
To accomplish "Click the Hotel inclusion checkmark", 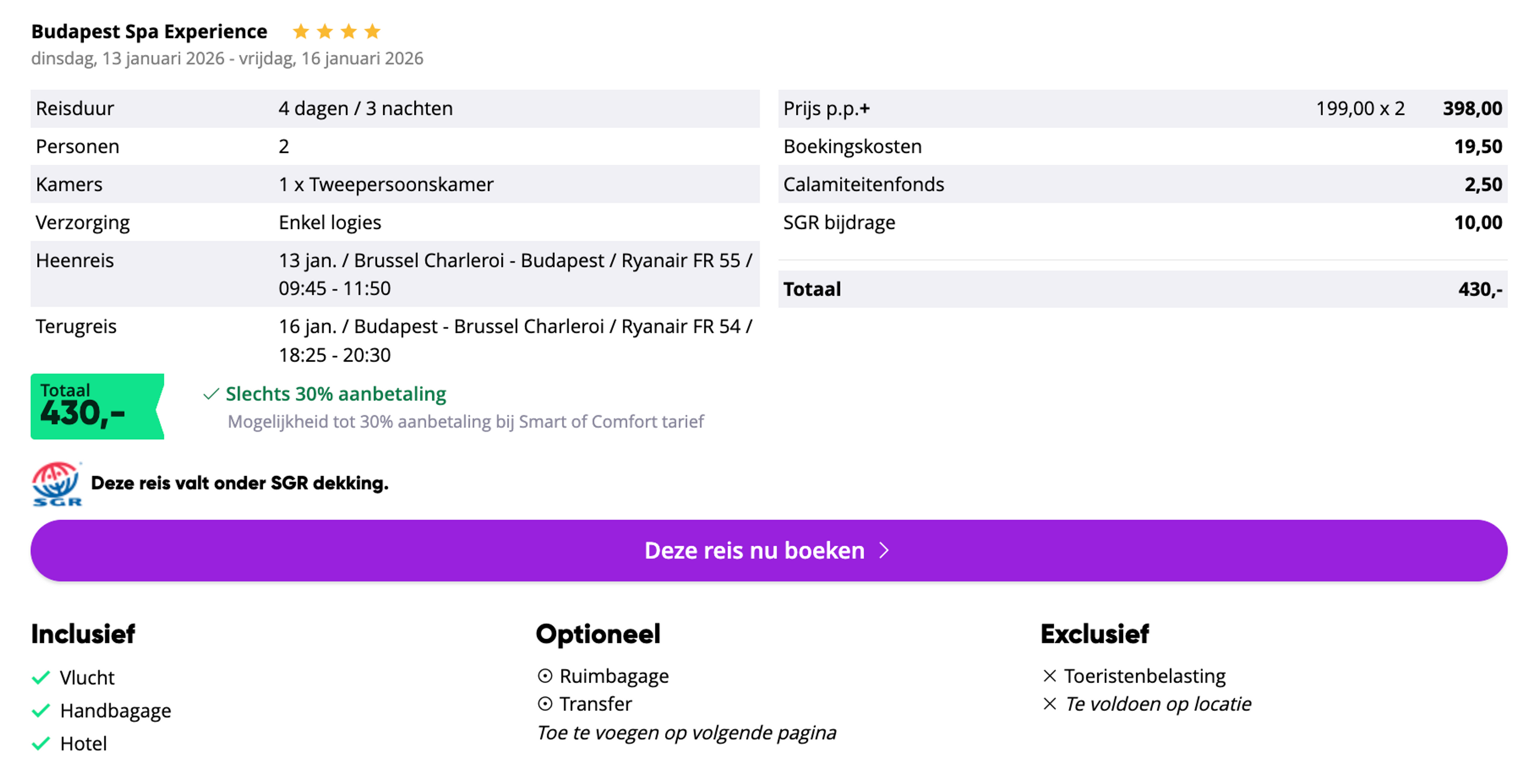I will (40, 744).
